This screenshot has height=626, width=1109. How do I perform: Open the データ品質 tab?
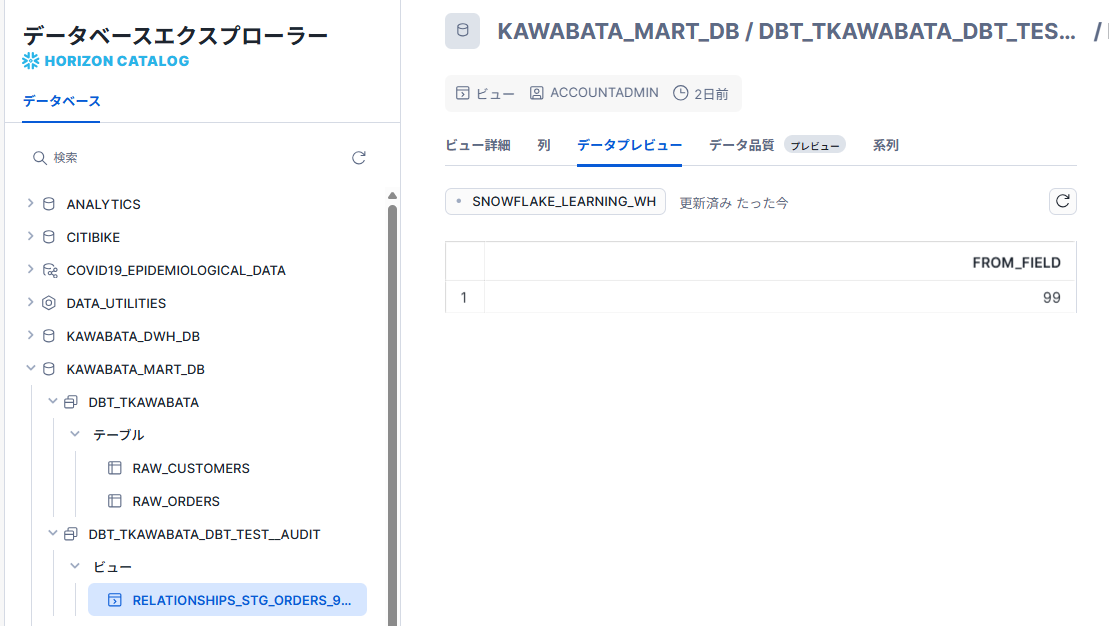741,145
